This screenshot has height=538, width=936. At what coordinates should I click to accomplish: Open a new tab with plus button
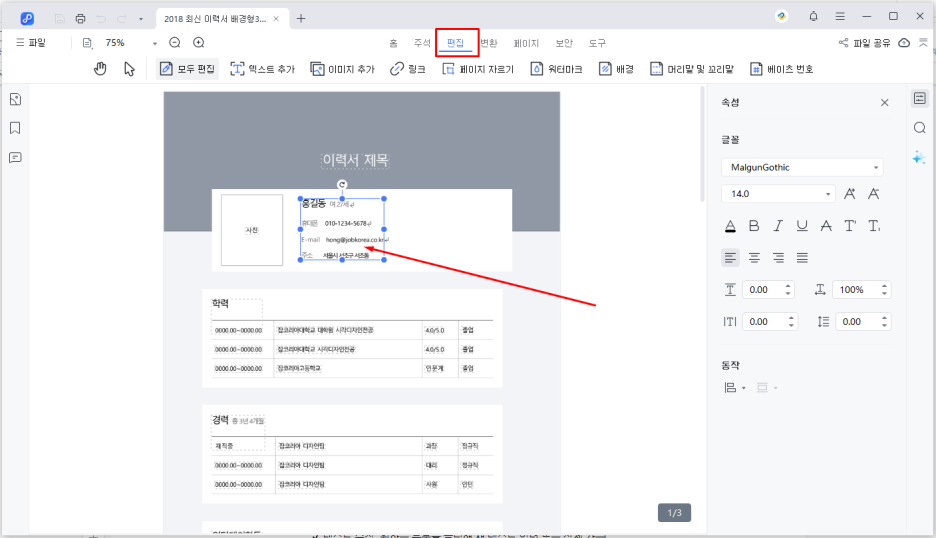tap(301, 19)
